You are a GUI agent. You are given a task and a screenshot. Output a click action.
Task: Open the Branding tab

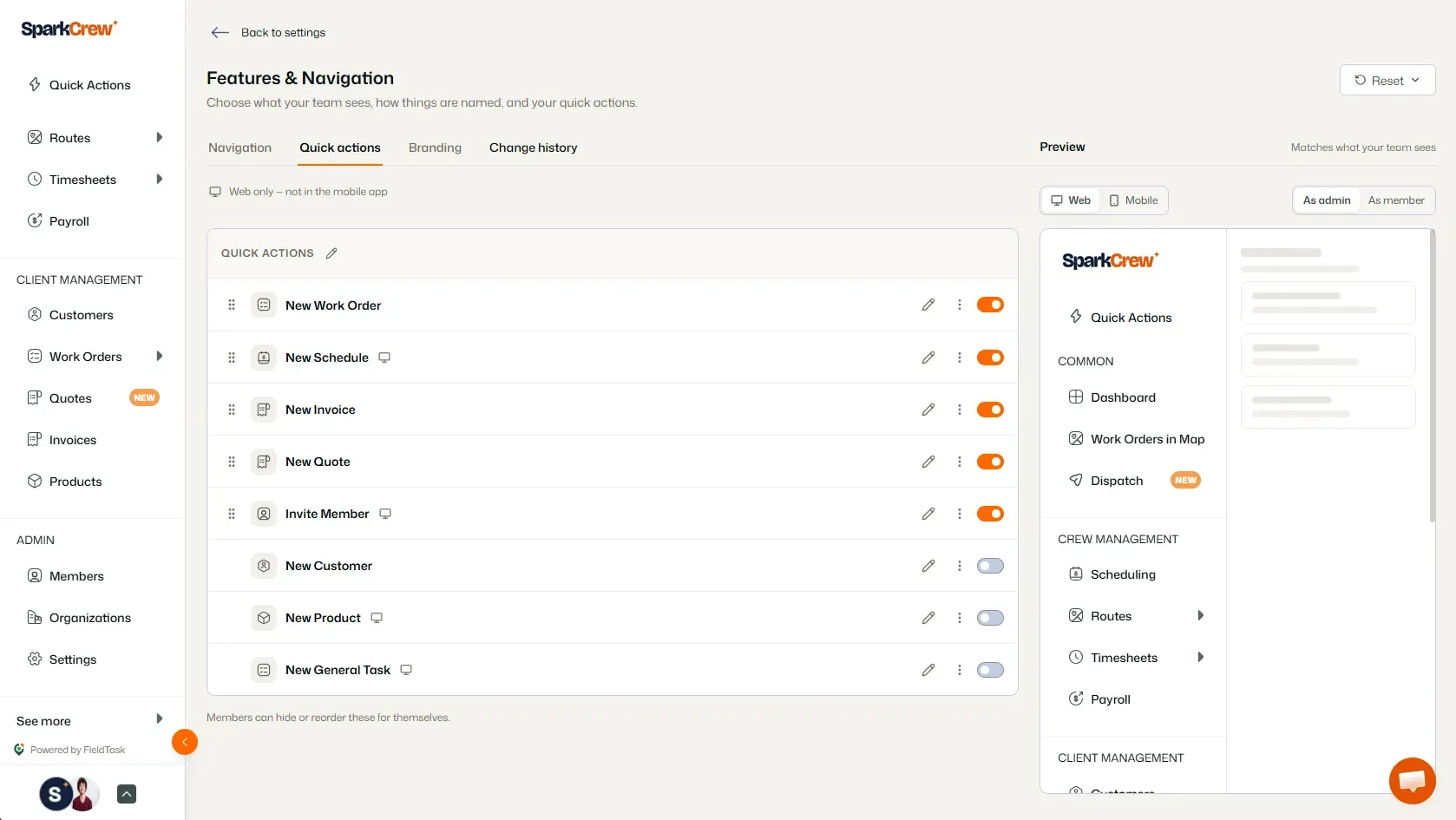435,148
